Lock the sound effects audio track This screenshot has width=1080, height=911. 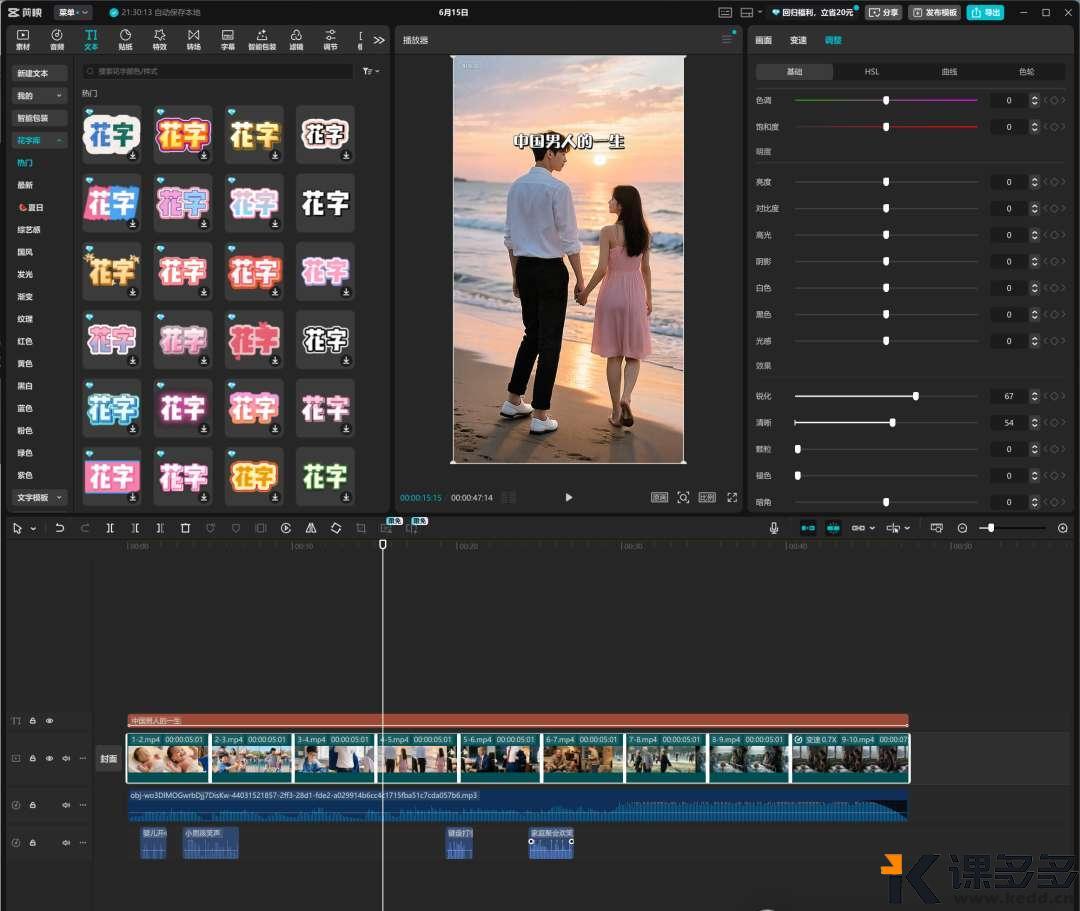pos(32,843)
